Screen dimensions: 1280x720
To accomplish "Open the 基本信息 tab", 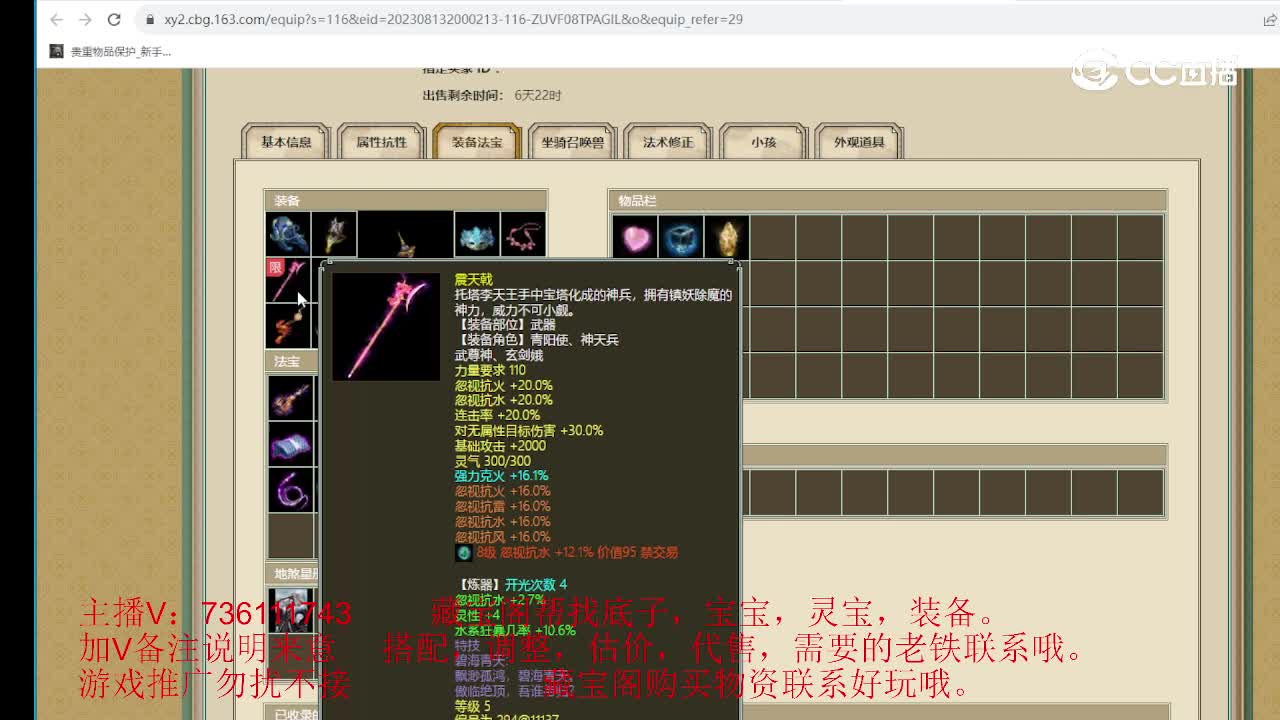I will [286, 142].
